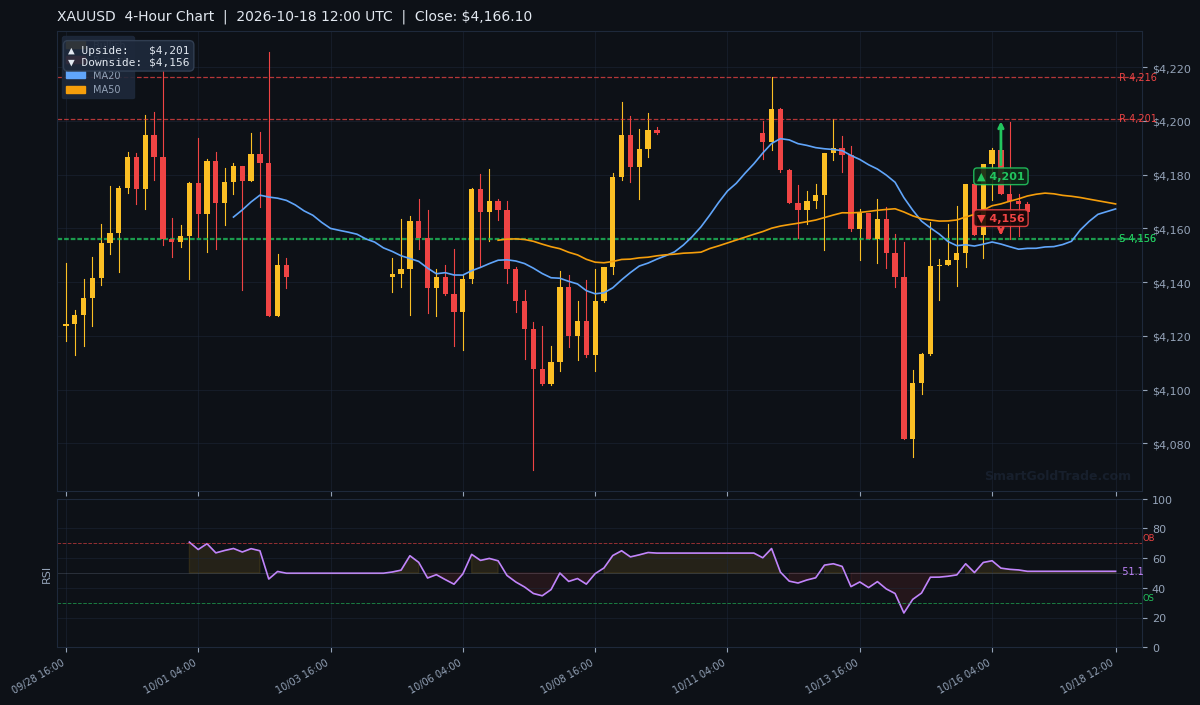Click the RSI axis label 40

[x=1159, y=588]
